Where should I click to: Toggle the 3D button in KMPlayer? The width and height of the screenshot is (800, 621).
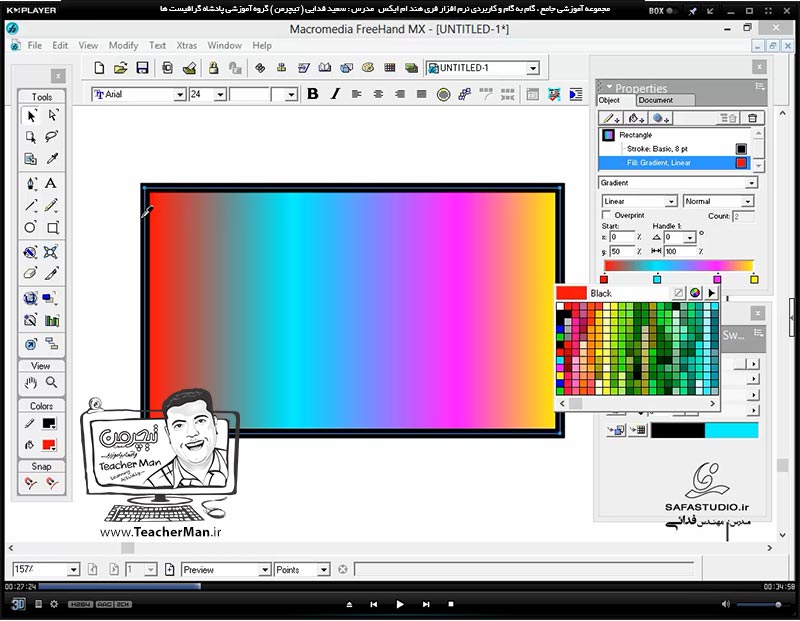coord(18,604)
